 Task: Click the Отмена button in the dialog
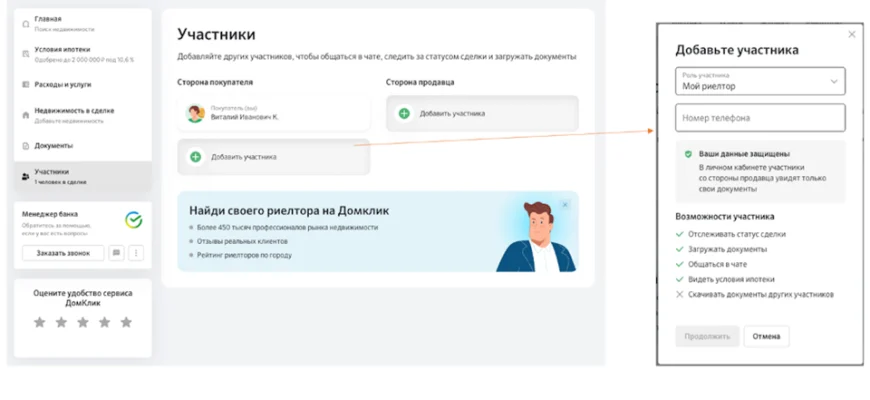click(x=766, y=336)
